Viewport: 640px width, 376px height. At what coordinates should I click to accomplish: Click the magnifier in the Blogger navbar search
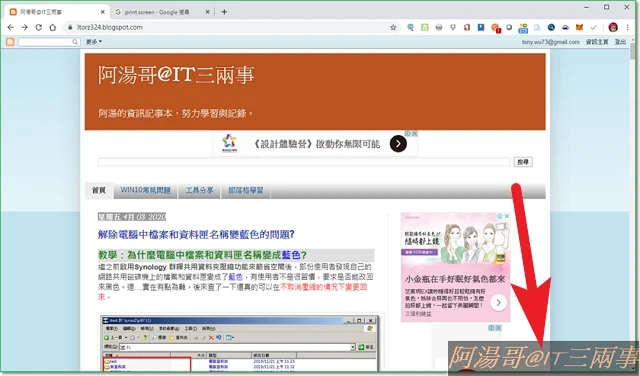pos(75,42)
